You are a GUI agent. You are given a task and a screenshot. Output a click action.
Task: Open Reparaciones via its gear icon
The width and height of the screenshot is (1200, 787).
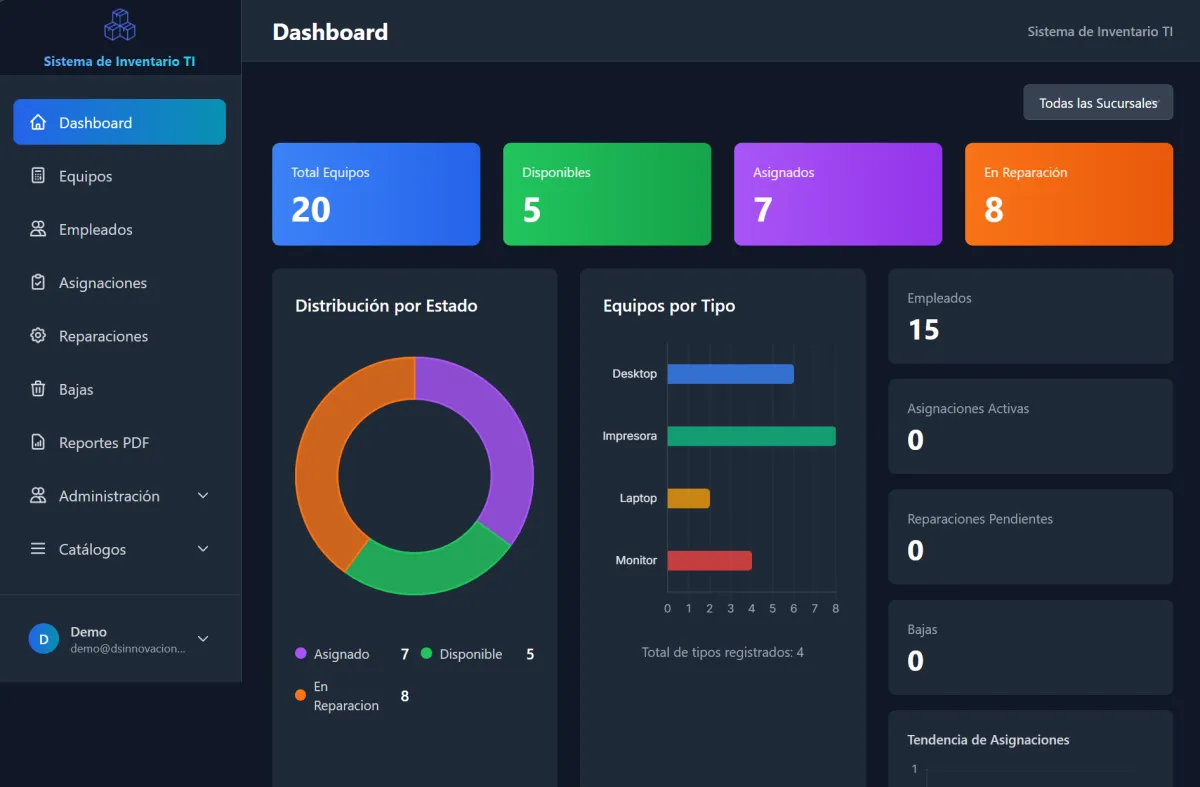tap(38, 336)
